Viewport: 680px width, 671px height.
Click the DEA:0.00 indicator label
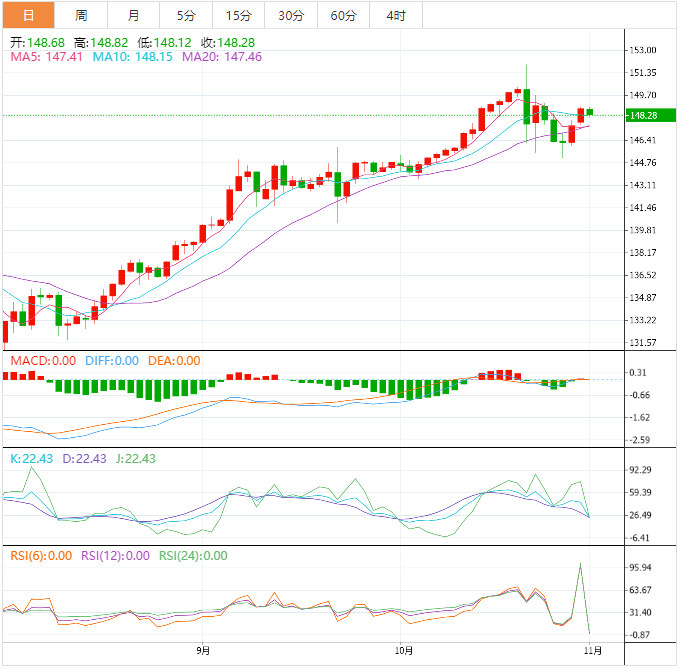173,361
